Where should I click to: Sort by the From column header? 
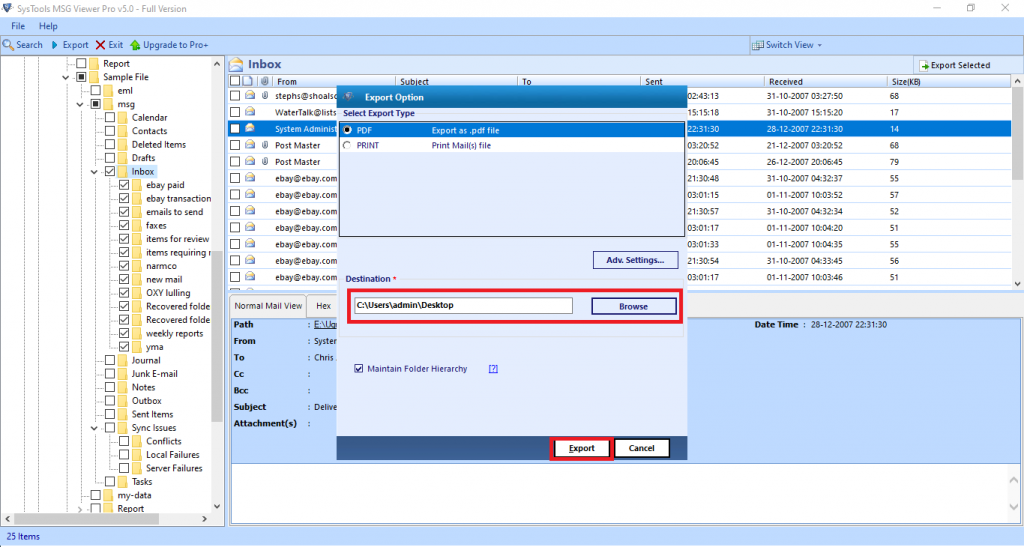[333, 82]
